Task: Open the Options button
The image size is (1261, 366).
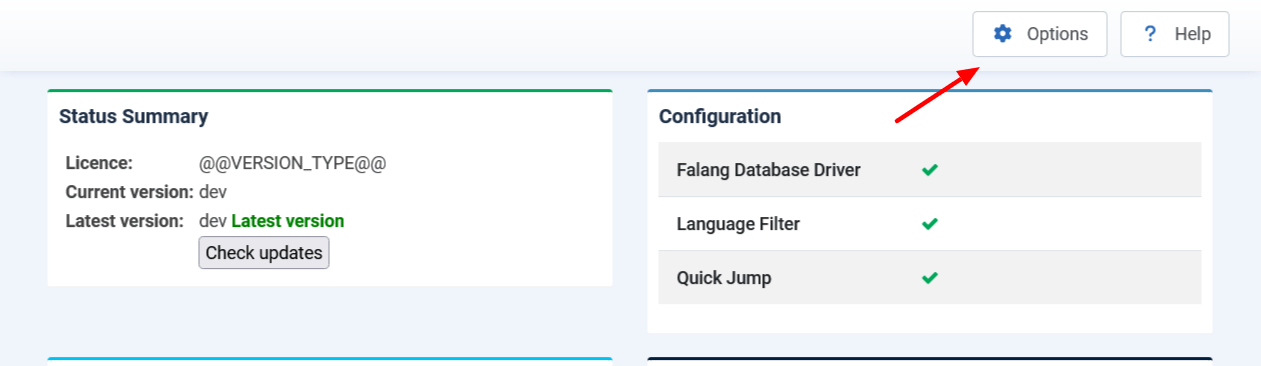Action: (1040, 34)
